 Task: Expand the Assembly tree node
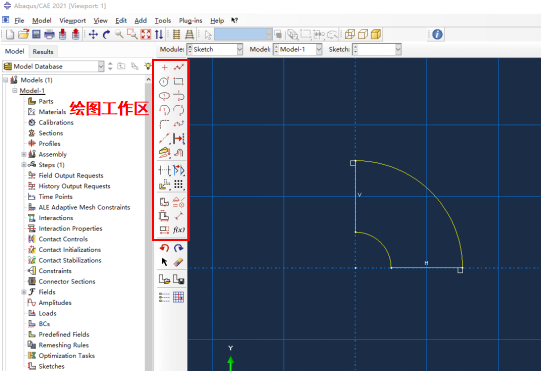24,154
